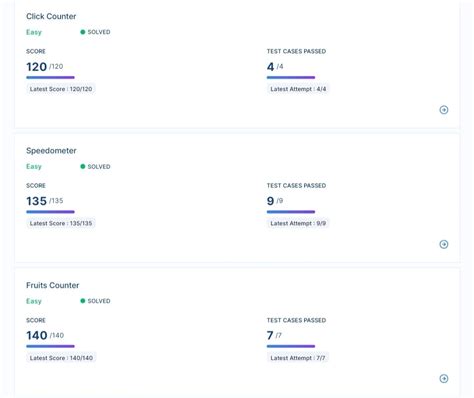
Task: Select the Latest Score : 140/140 badge
Action: click(x=61, y=358)
